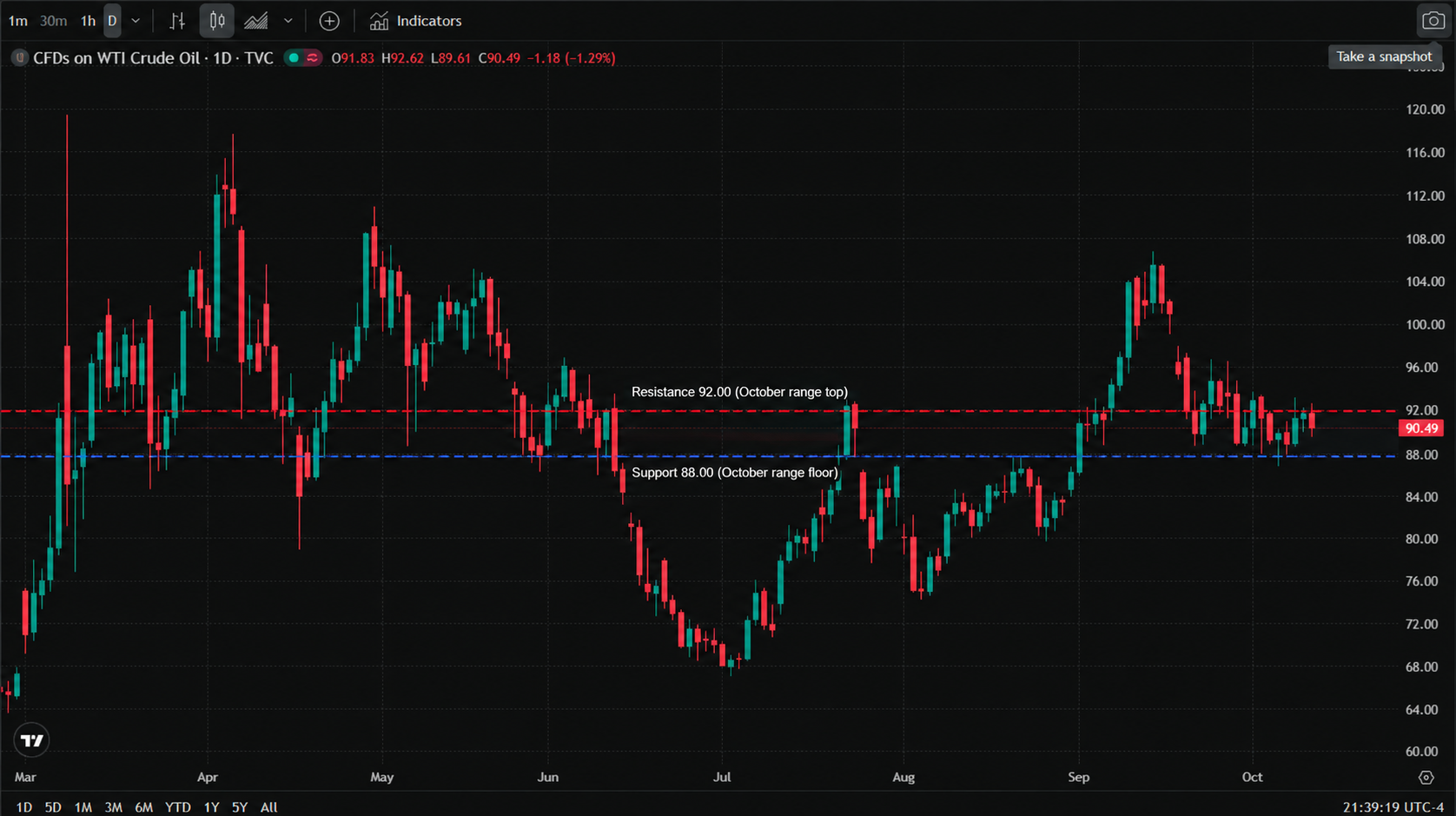Set date range to 1Y
Image resolution: width=1456 pixels, height=816 pixels.
click(x=211, y=807)
